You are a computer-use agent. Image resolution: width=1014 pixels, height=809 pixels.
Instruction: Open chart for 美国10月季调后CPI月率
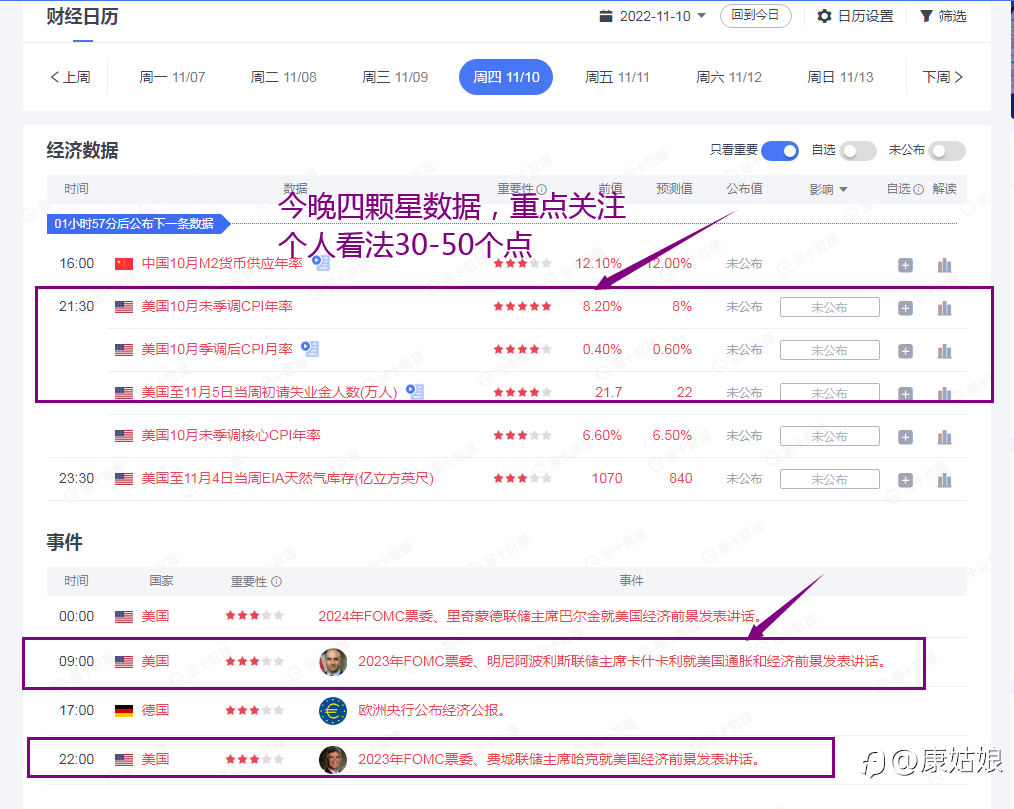(x=944, y=351)
